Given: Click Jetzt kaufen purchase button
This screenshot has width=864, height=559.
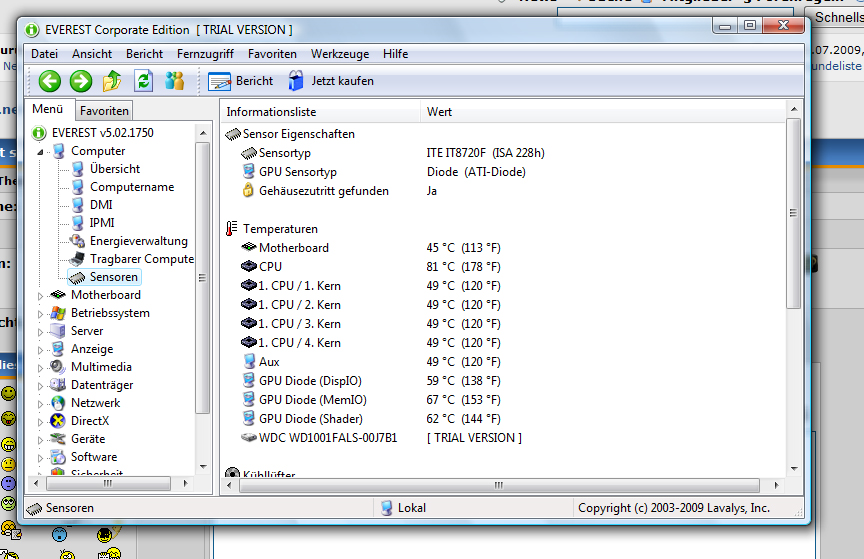Looking at the screenshot, I should click(330, 81).
